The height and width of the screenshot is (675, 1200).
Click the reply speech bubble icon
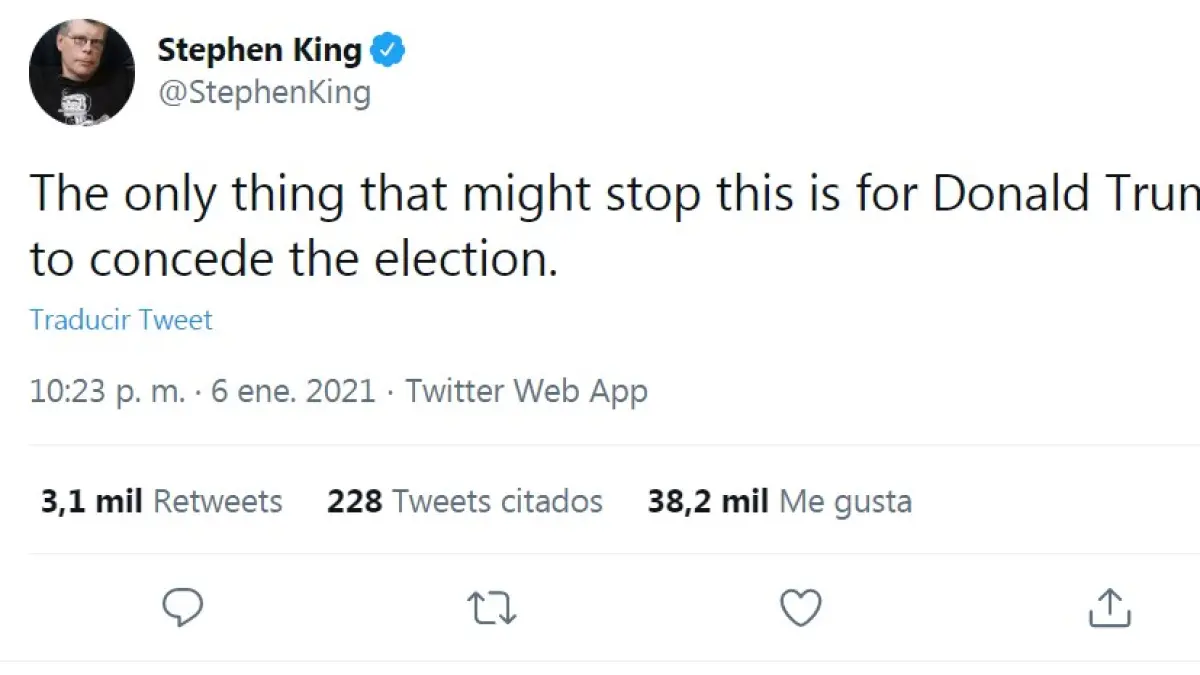pyautogui.click(x=182, y=606)
